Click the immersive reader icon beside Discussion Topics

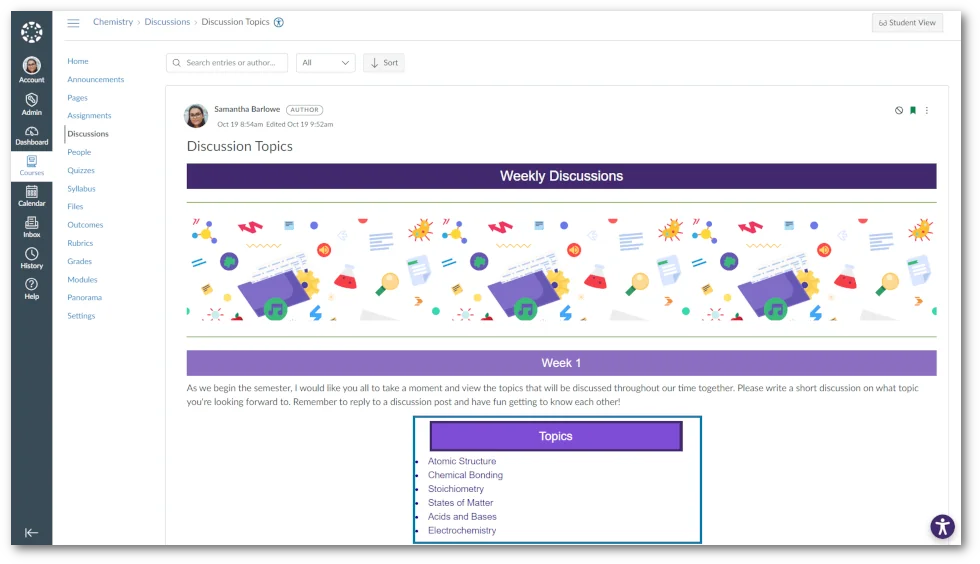click(x=279, y=22)
